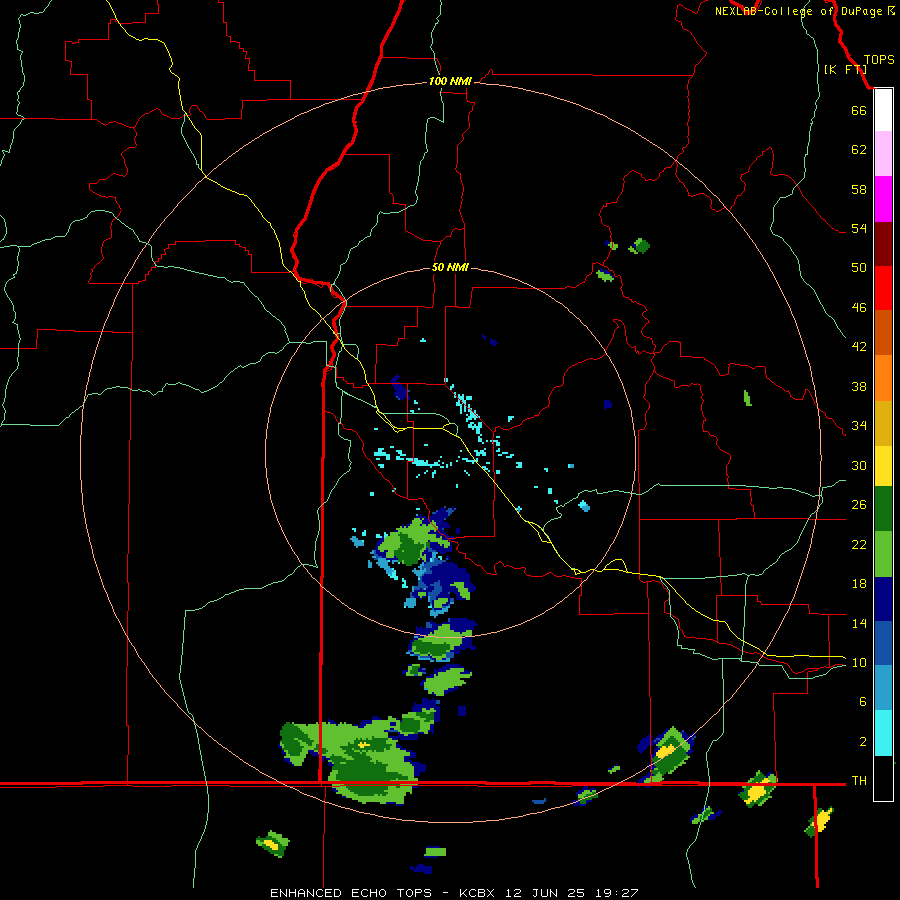Click the "TH" threshold legend label
The width and height of the screenshot is (900, 900).
click(859, 780)
